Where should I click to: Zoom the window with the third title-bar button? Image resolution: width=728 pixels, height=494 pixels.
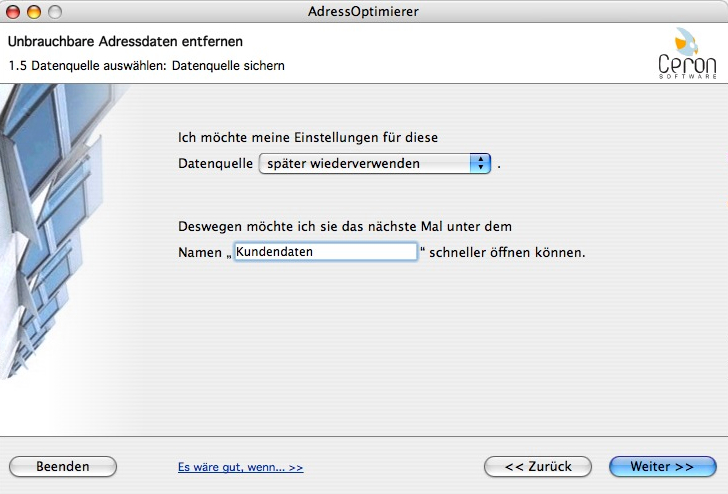(54, 12)
